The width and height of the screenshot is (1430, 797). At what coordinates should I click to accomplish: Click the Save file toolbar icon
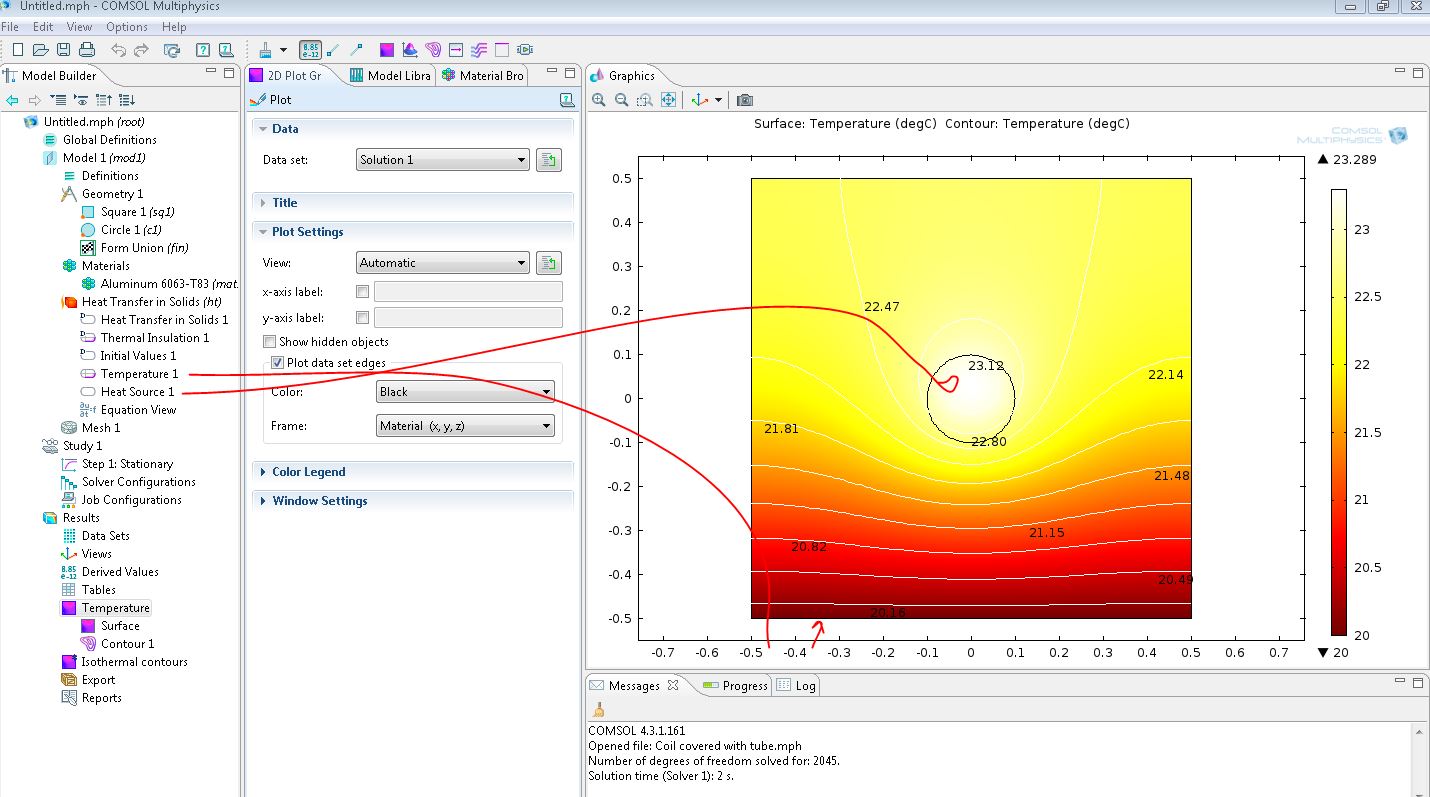pos(64,50)
